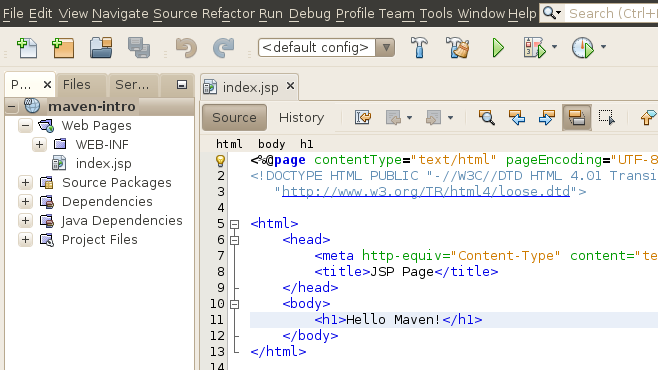This screenshot has height=370, width=658.
Task: Open the Tools menu
Action: [x=436, y=13]
